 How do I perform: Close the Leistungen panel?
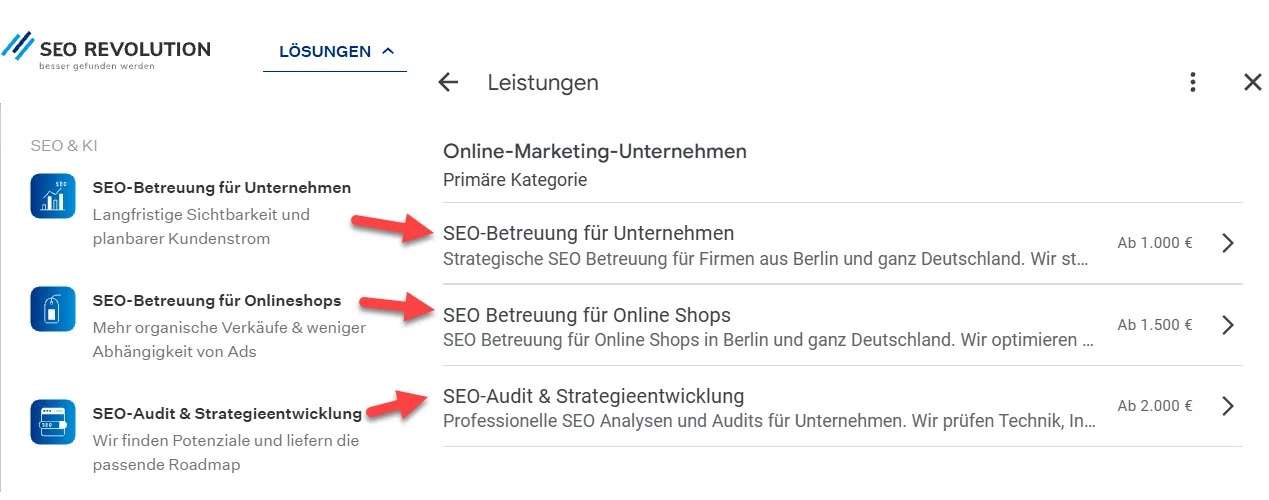point(1252,83)
